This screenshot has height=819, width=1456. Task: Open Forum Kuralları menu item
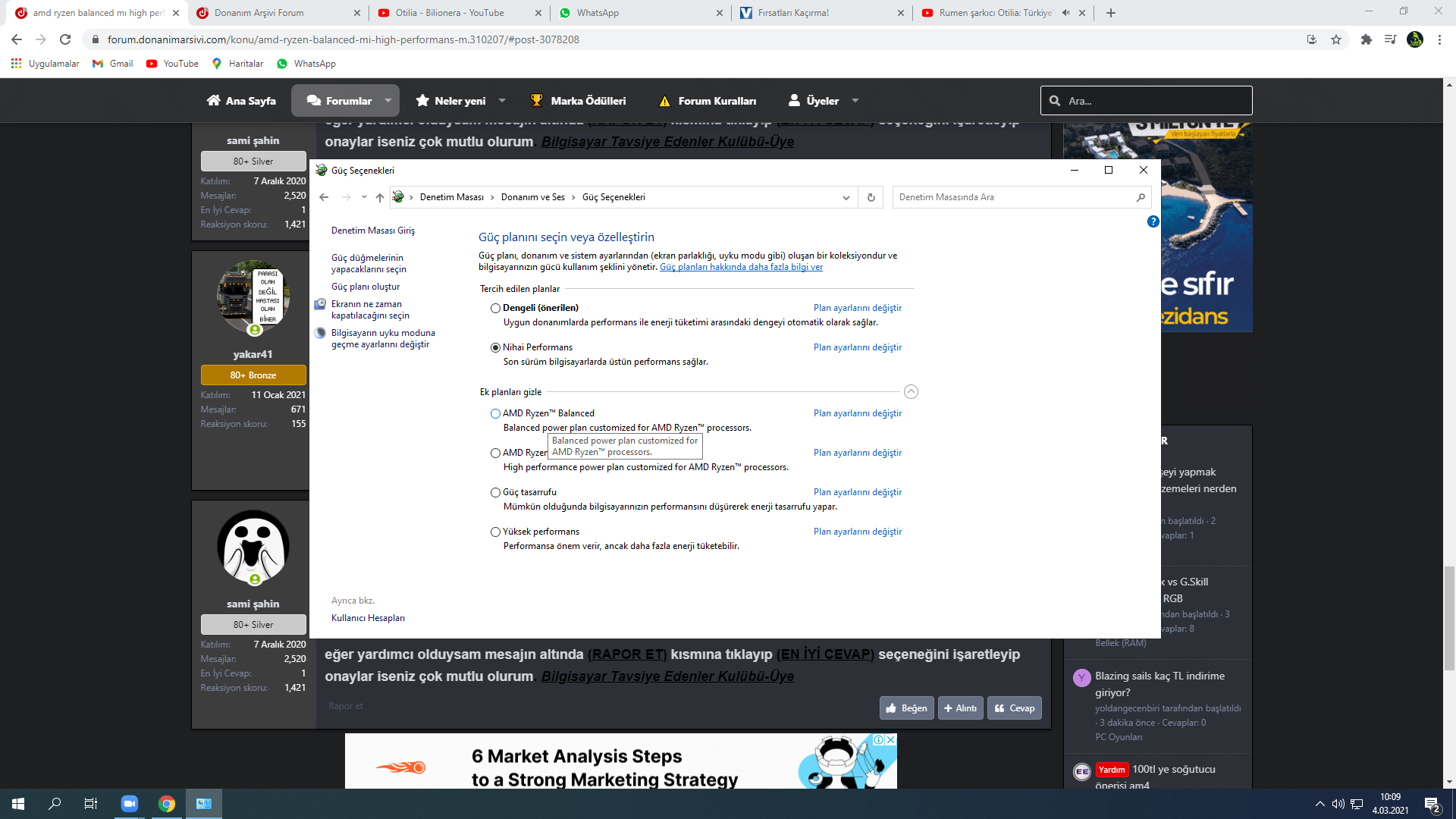pos(708,101)
